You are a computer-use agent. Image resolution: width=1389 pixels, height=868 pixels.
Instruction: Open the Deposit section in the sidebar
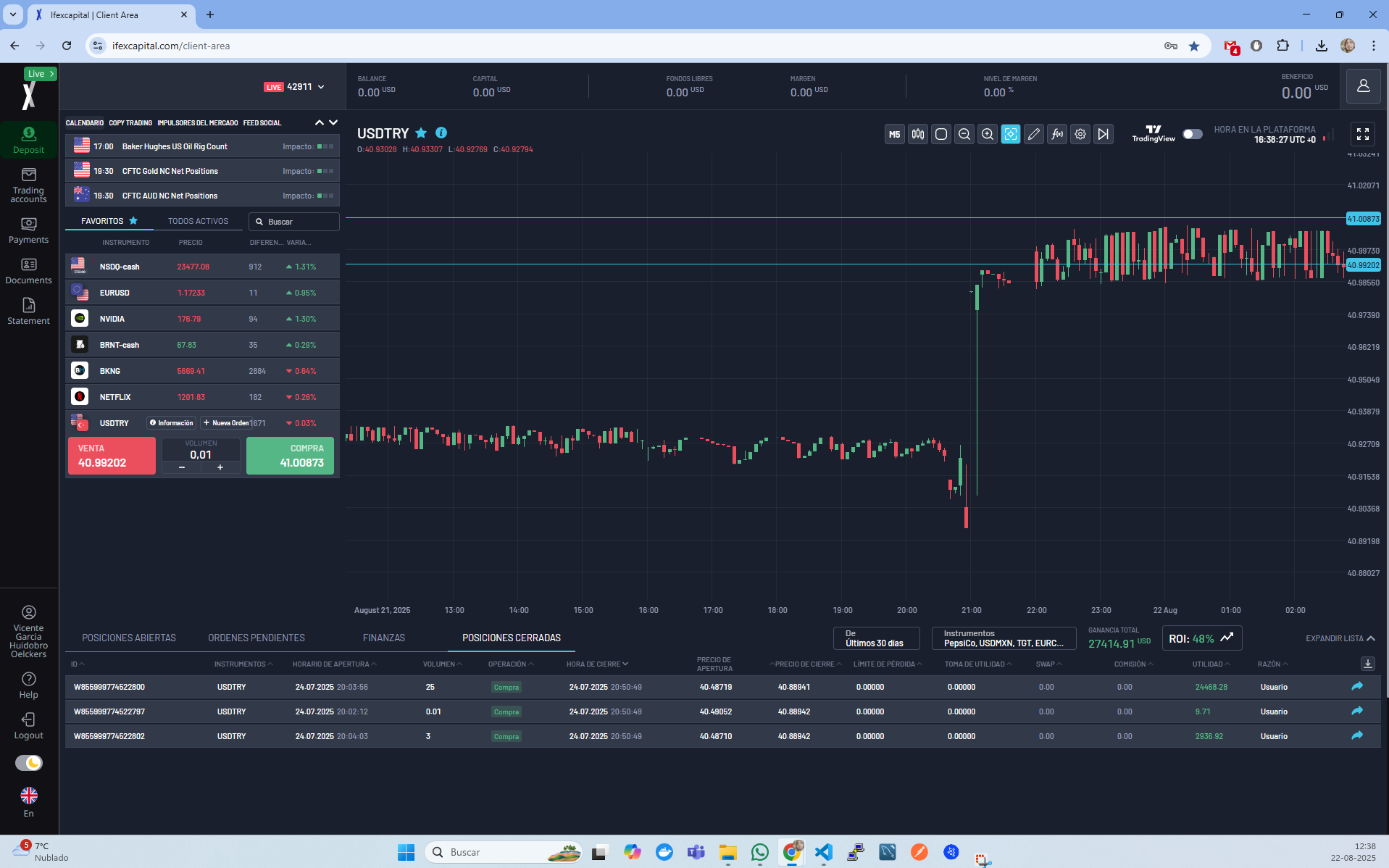click(x=28, y=140)
